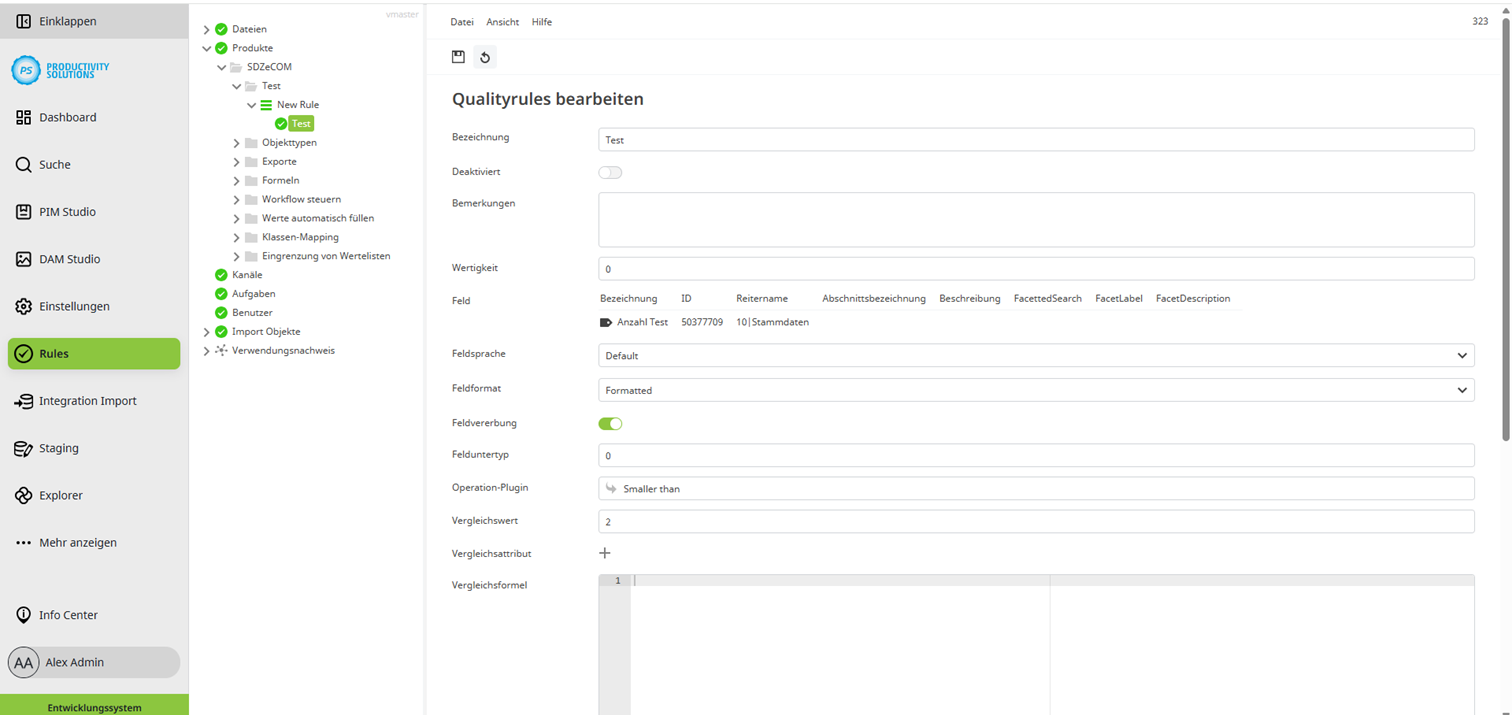Click the Vergleichswert input field

pos(1035,522)
